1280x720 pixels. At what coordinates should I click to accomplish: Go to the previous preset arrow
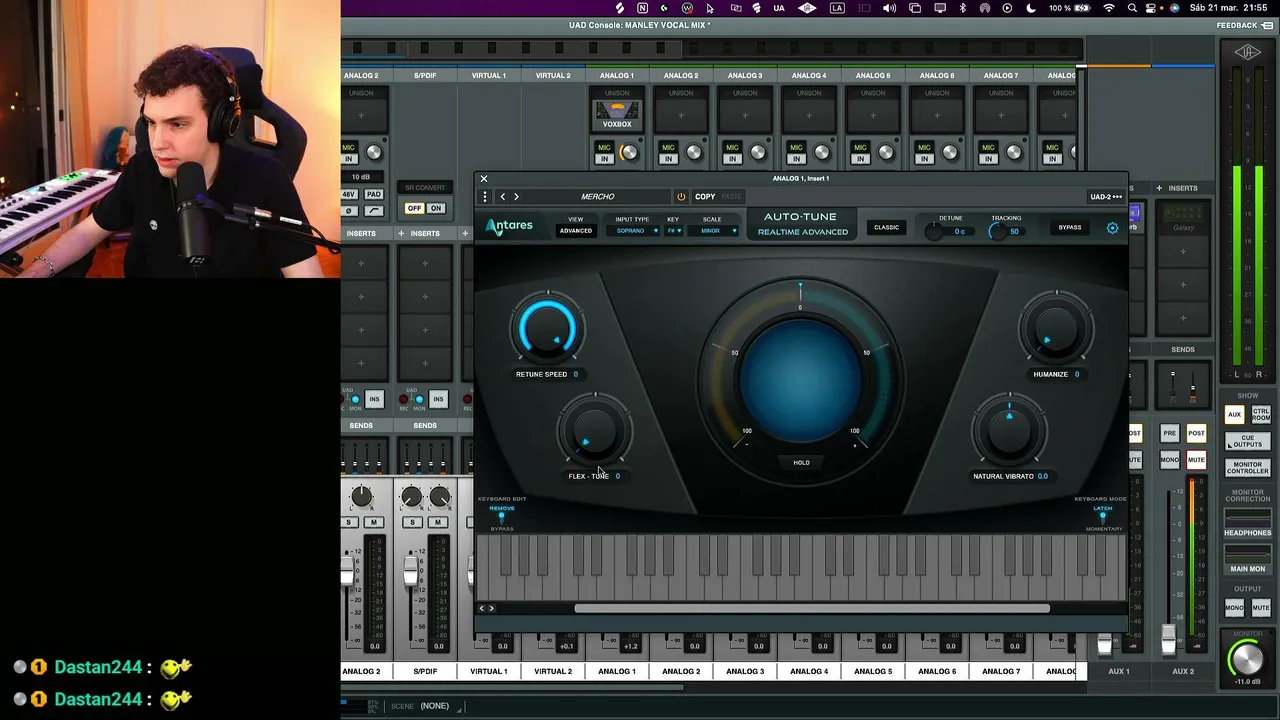click(503, 197)
